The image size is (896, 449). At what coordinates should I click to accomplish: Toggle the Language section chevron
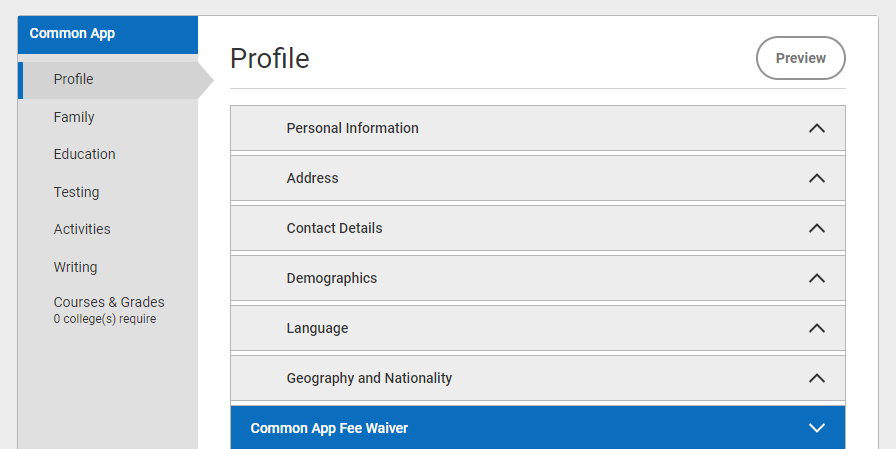[x=817, y=328]
